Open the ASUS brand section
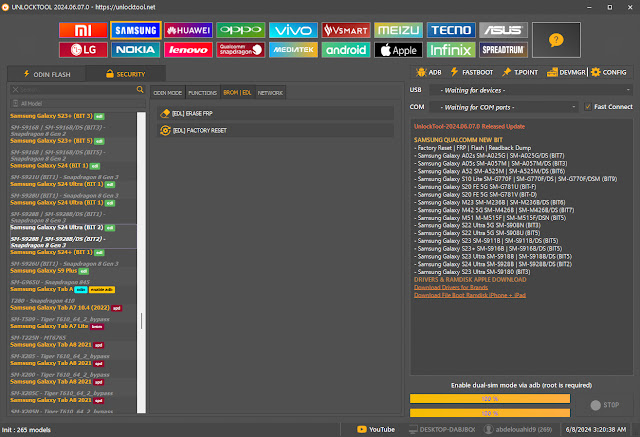The width and height of the screenshot is (640, 437). click(503, 30)
